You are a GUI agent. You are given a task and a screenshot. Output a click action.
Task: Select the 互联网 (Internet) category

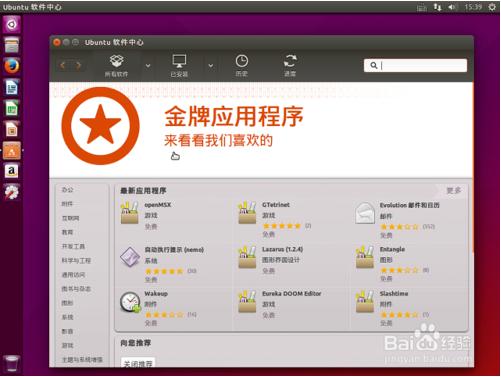click(70, 218)
